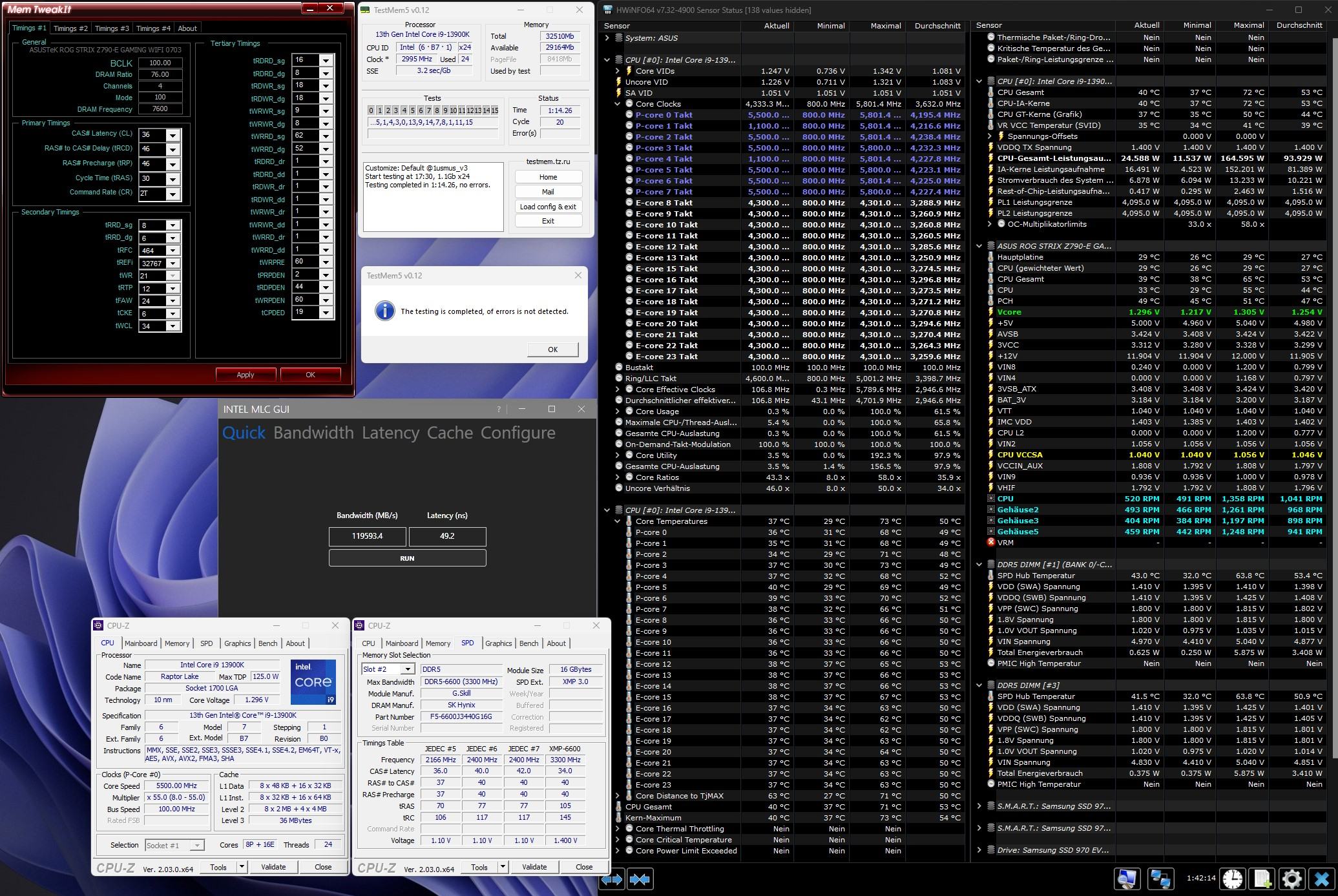Viewport: 1338px width, 896px height.
Task: Click HWiNFO shrink columns arrows icon
Action: click(x=640, y=879)
